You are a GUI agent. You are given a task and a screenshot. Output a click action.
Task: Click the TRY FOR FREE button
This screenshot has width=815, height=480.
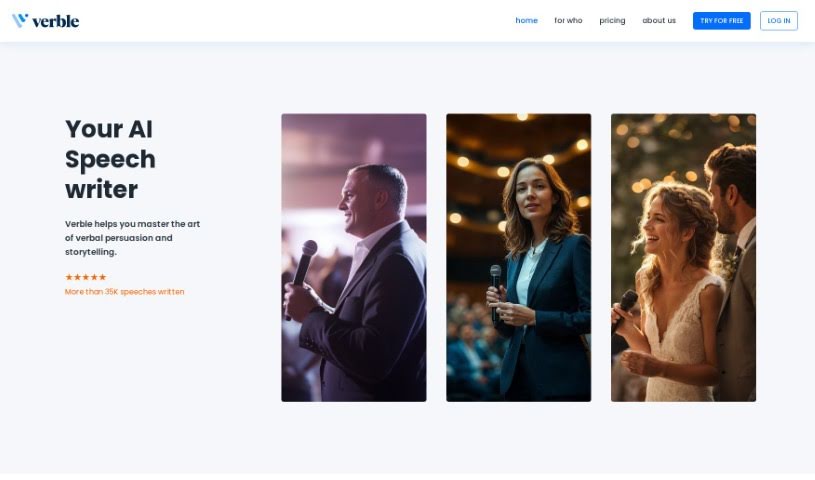[x=721, y=21]
